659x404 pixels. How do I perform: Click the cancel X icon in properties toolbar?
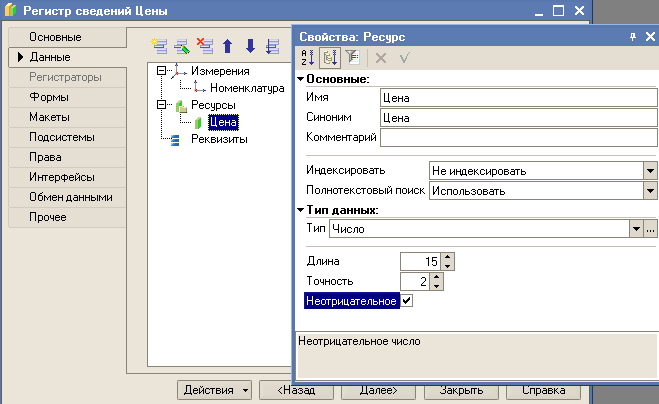pyautogui.click(x=381, y=58)
